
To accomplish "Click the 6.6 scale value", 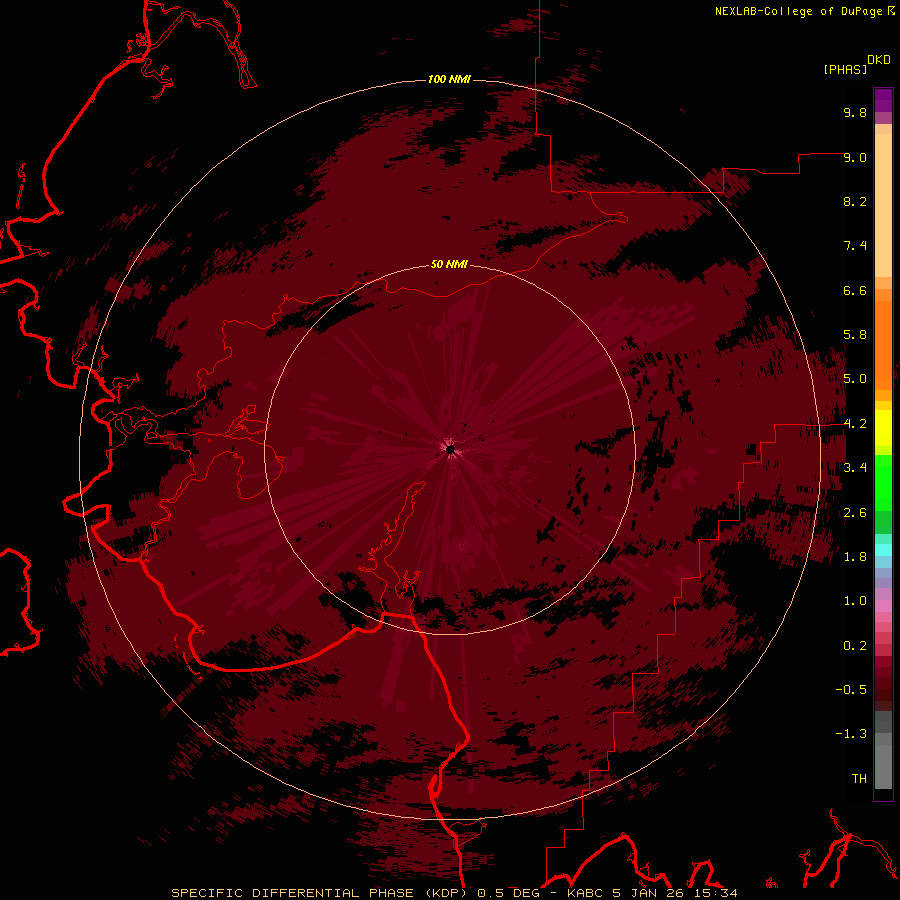I will coord(855,290).
